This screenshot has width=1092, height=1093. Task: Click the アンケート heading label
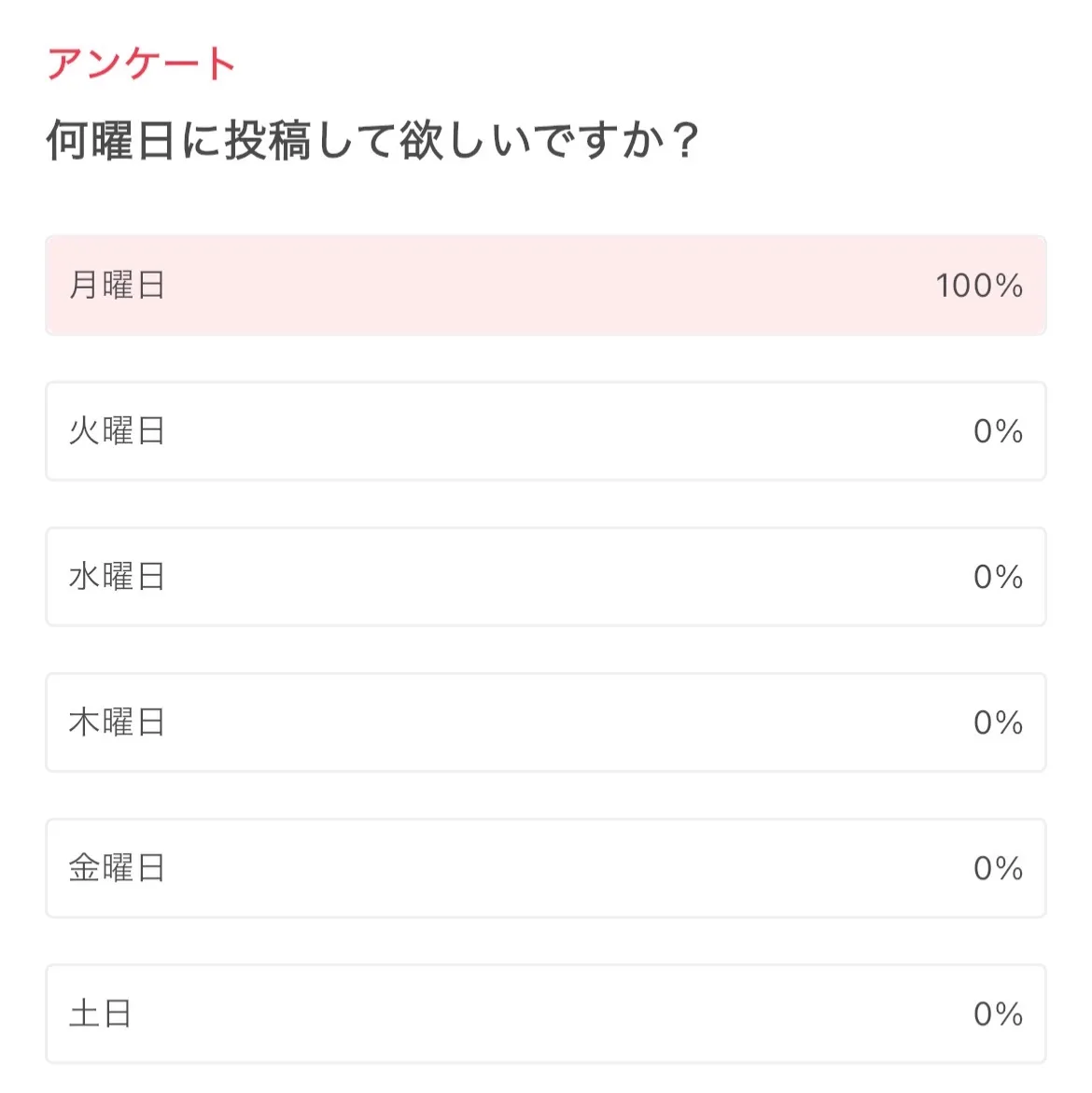[141, 64]
